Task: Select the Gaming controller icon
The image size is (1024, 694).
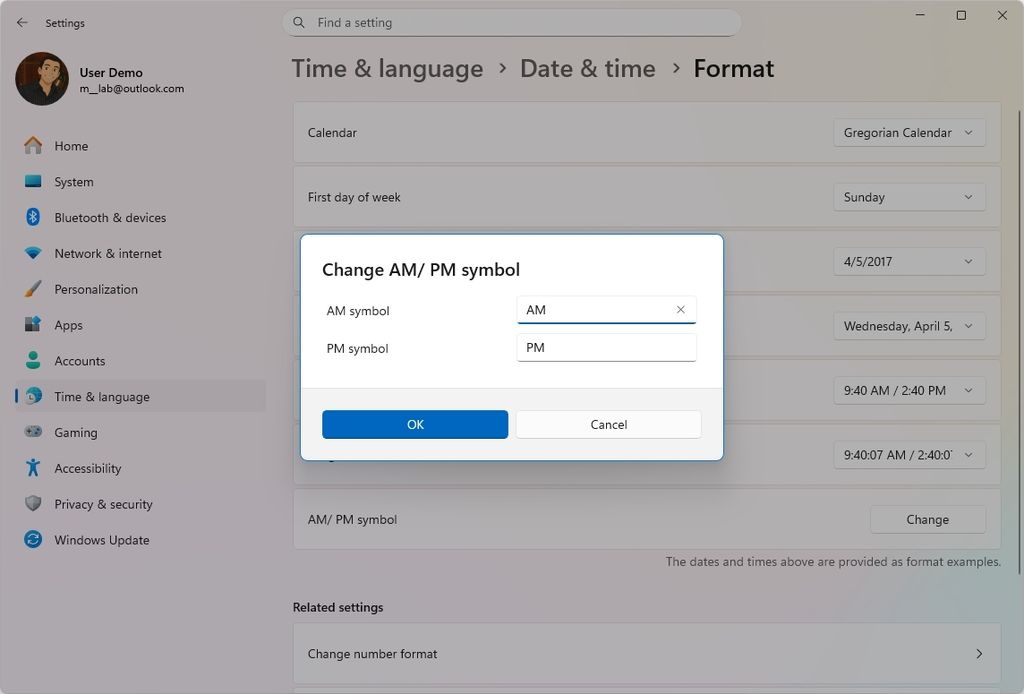Action: pos(33,432)
